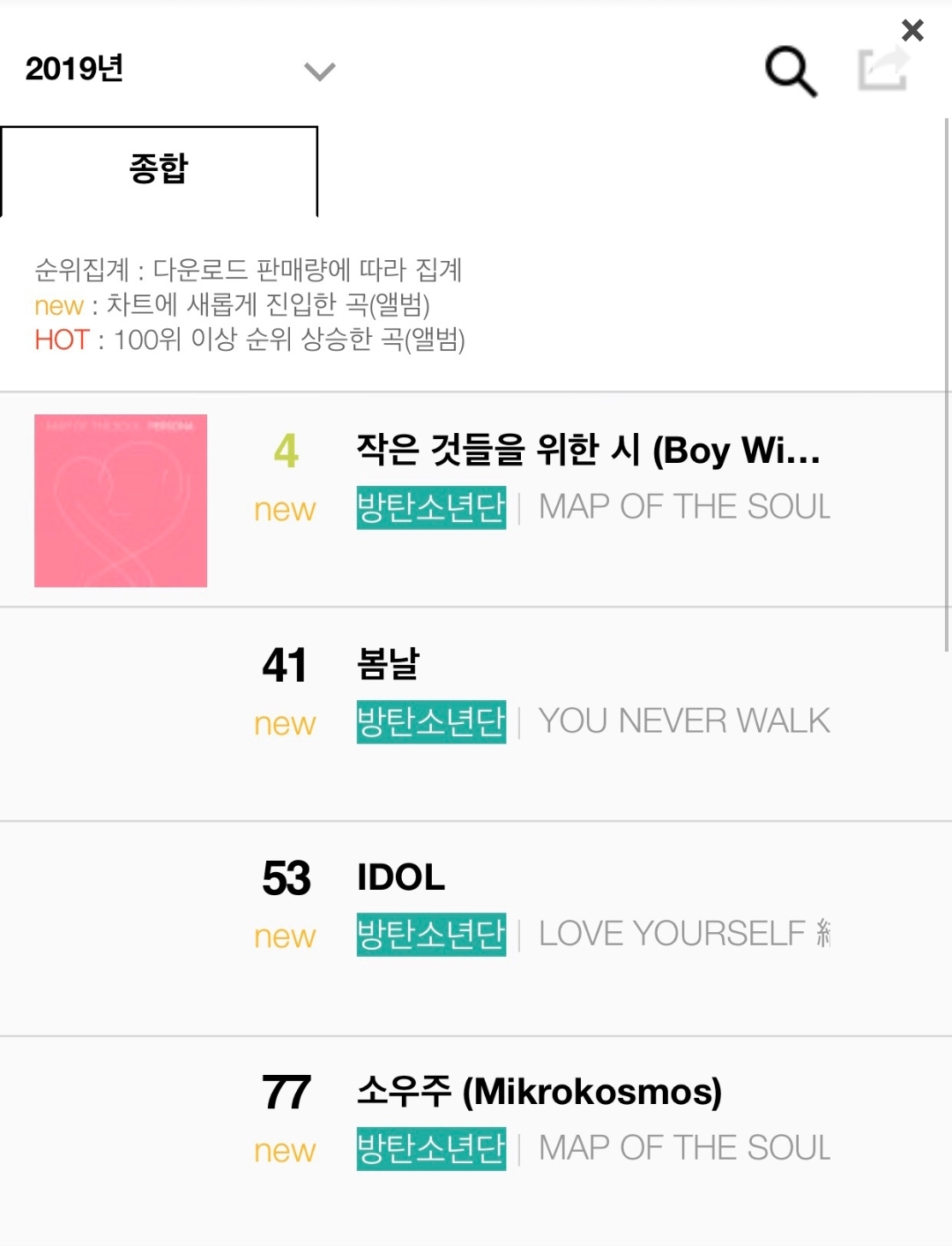Open MAP OF THE SOUL album for rank 4
The height and width of the screenshot is (1246, 952).
coord(684,508)
